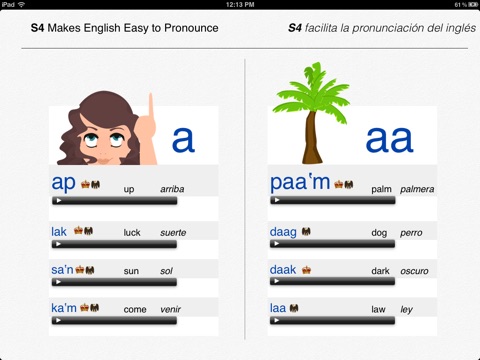Screen dimensions: 480x360
Task: Select the Spanish word 'palmera'
Action: pyautogui.click(x=417, y=189)
